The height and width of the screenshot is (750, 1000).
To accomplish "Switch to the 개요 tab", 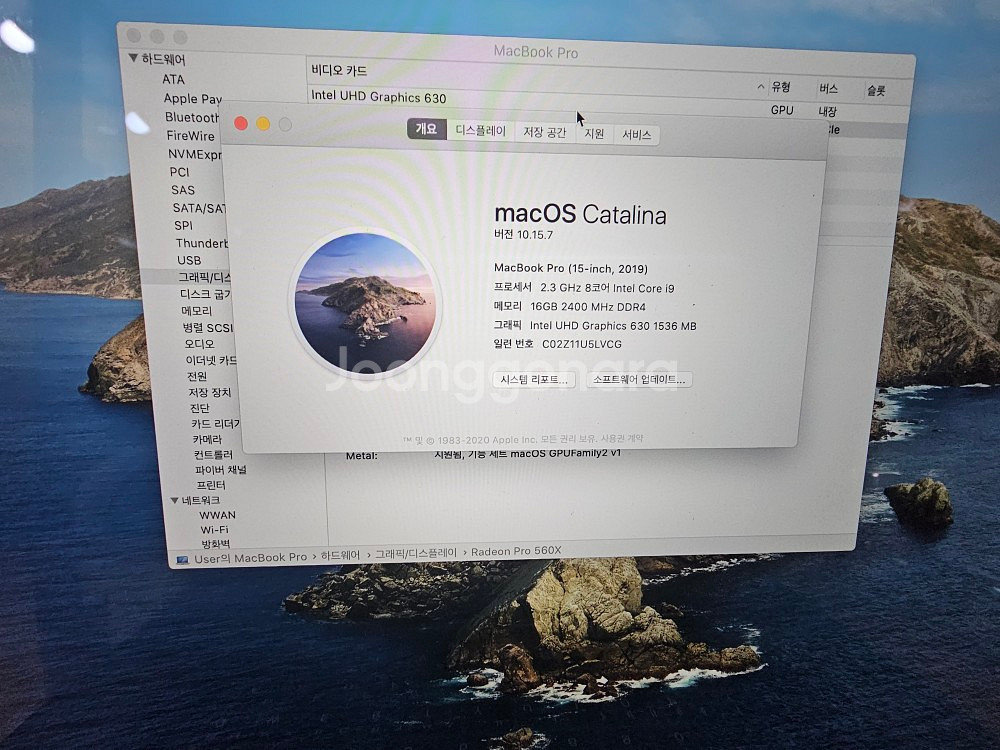I will pyautogui.click(x=427, y=129).
